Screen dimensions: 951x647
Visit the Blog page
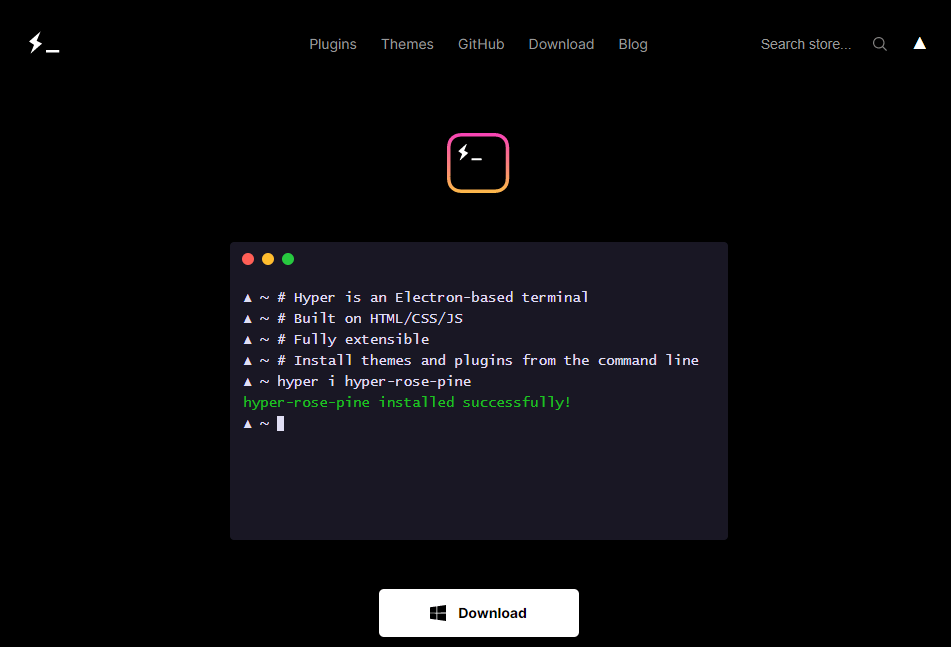pyautogui.click(x=633, y=44)
